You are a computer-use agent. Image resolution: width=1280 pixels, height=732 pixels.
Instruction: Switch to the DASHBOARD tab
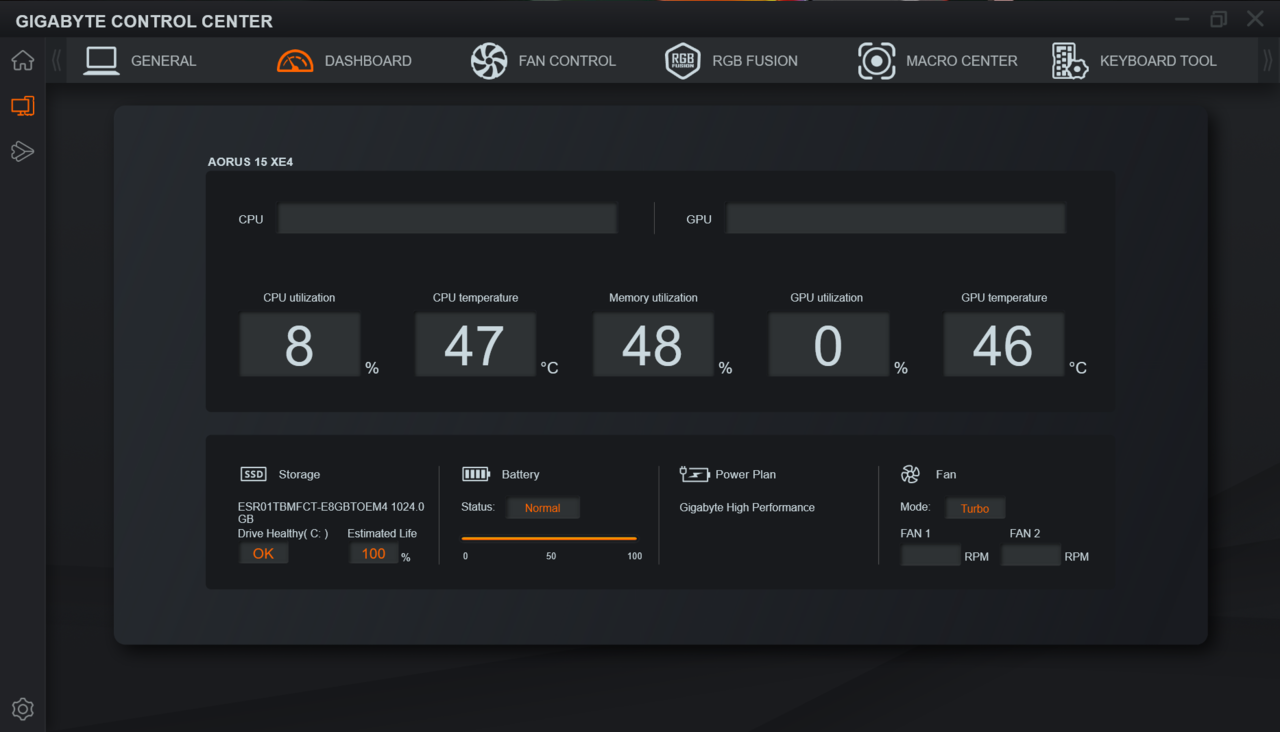coord(367,61)
